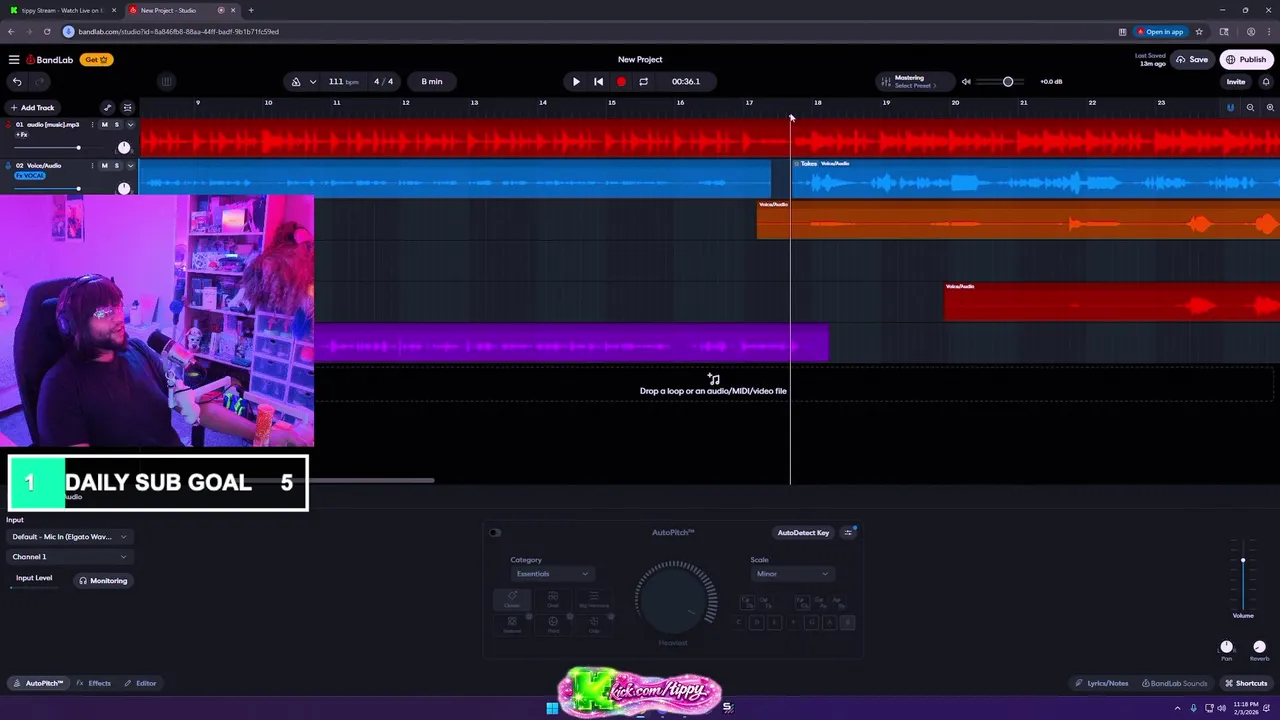Open the B min key selector
This screenshot has height=720, width=1280.
(432, 81)
